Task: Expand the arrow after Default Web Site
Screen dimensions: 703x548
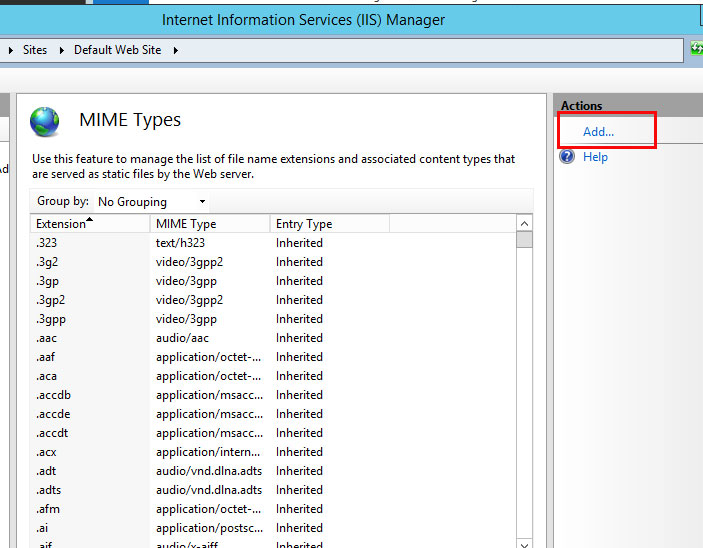Action: click(x=176, y=50)
